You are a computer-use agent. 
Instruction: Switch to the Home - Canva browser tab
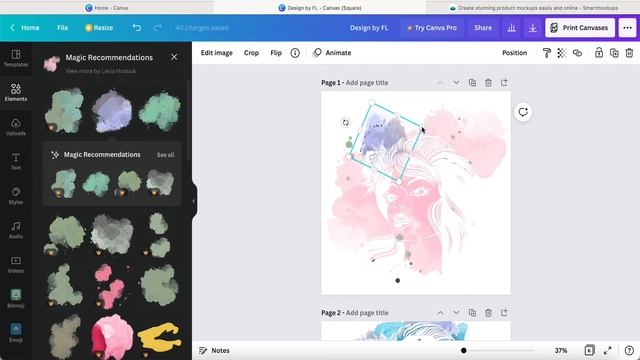tap(107, 8)
